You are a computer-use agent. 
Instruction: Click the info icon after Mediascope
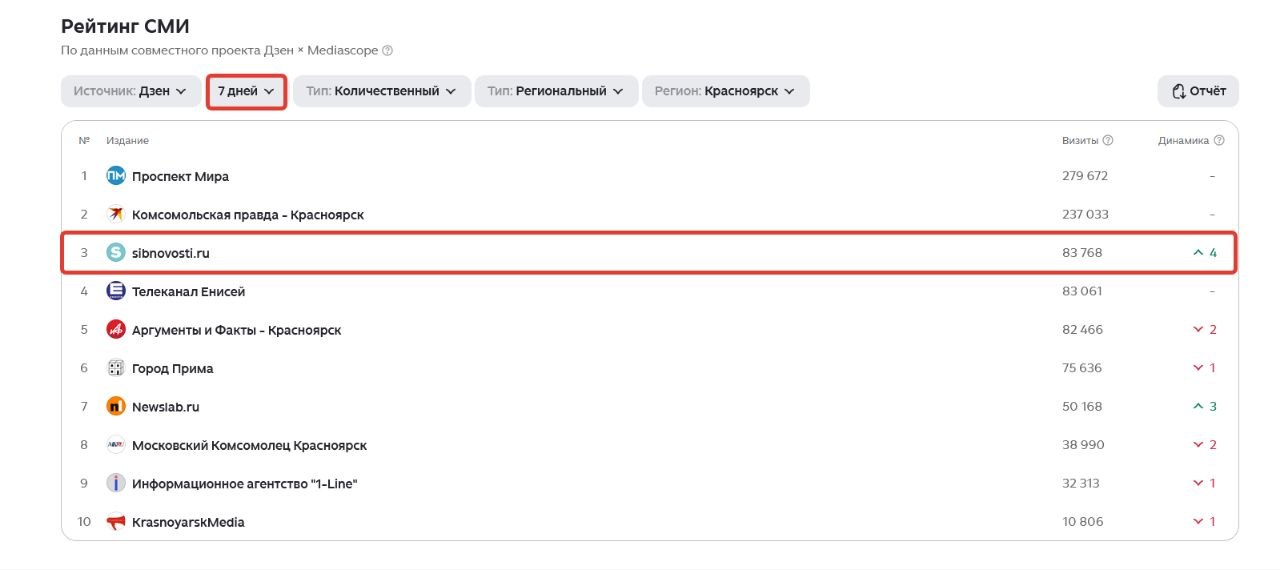(388, 50)
